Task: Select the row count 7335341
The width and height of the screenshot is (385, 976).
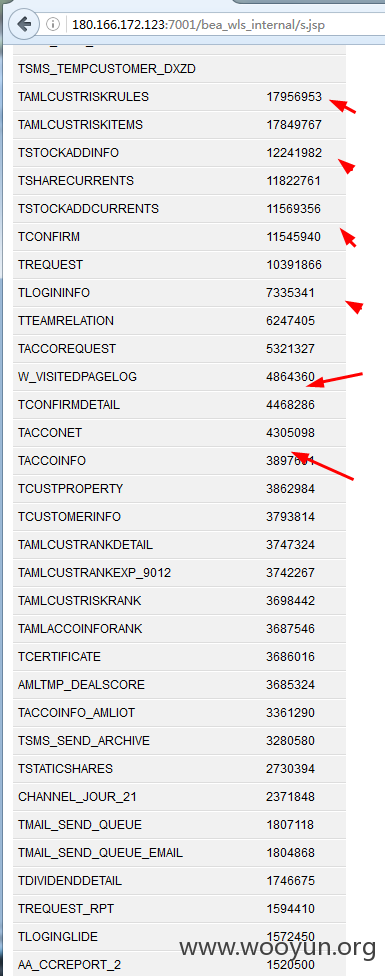Action: point(290,293)
